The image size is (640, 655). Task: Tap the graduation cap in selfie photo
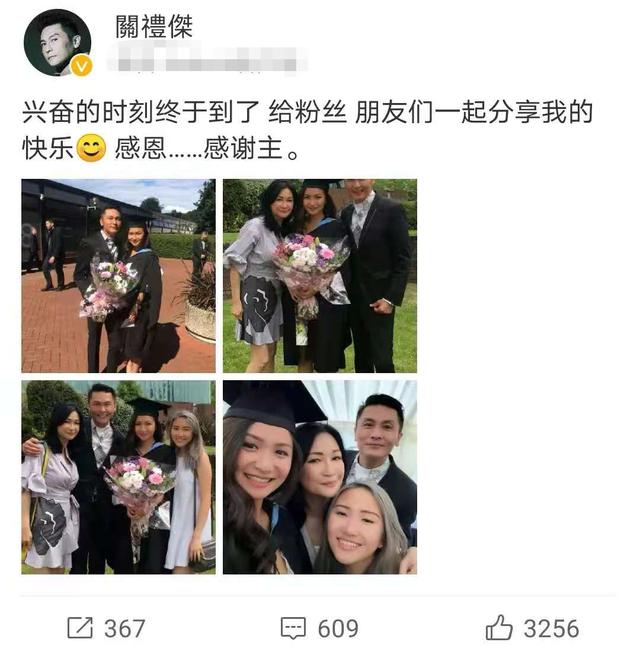pyautogui.click(x=274, y=403)
